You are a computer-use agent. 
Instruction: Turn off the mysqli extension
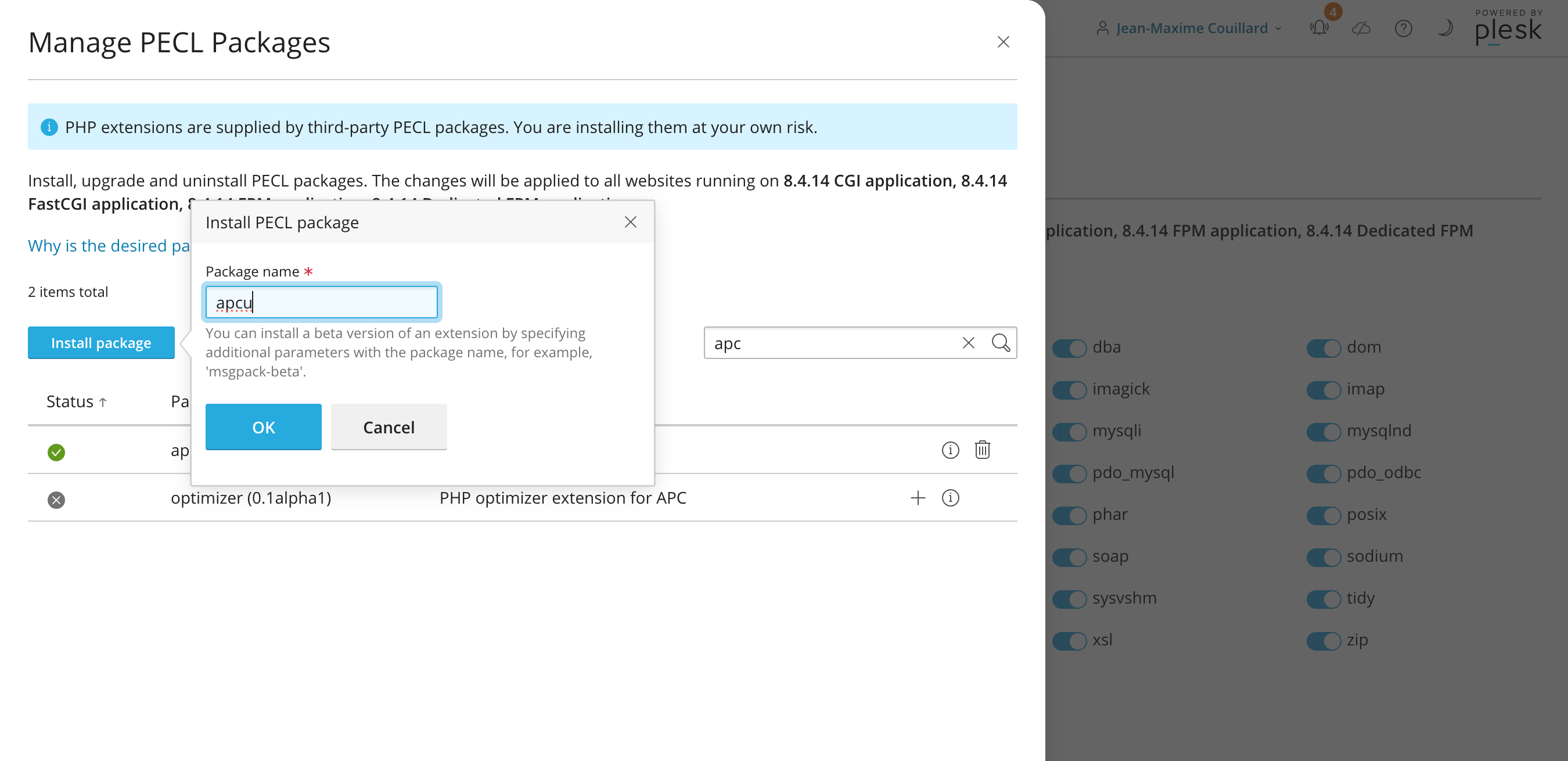[x=1070, y=432]
